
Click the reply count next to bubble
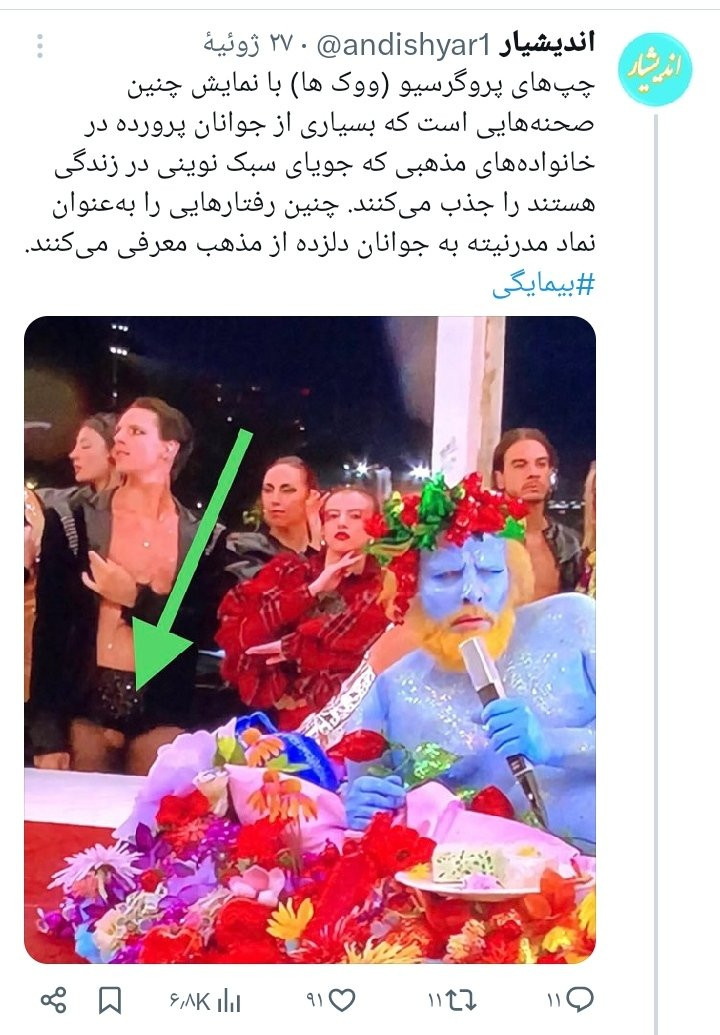click(554, 1001)
